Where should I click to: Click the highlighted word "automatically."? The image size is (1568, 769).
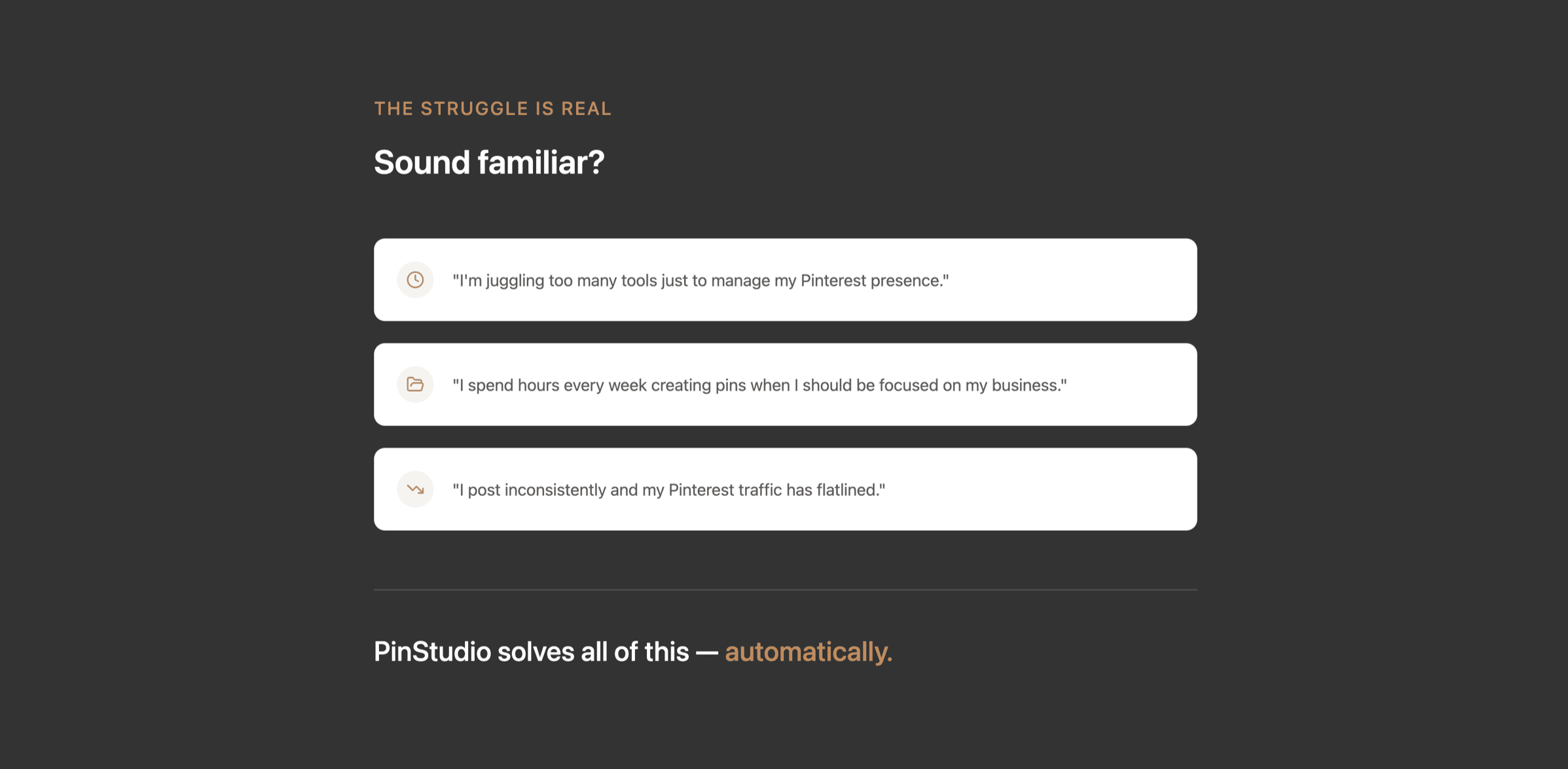[809, 652]
